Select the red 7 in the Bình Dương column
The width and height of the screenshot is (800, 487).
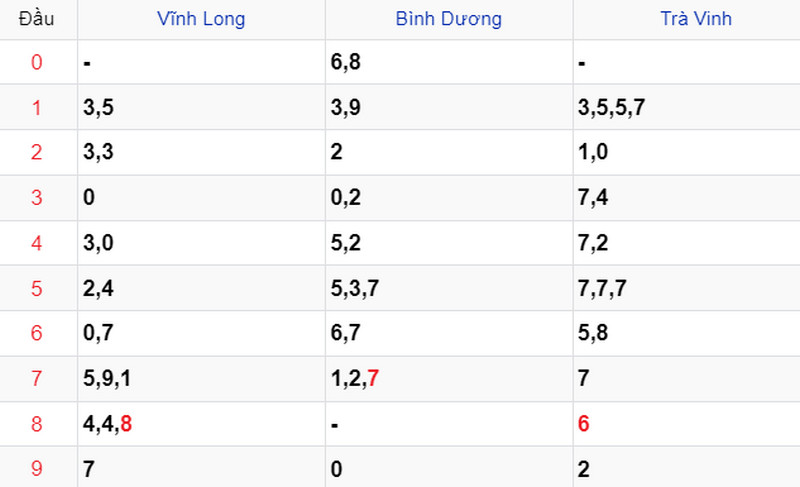point(373,378)
